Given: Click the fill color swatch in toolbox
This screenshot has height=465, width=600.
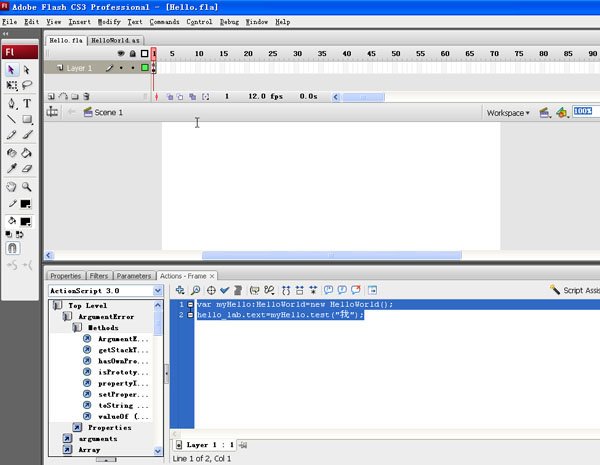Looking at the screenshot, I should tap(25, 221).
